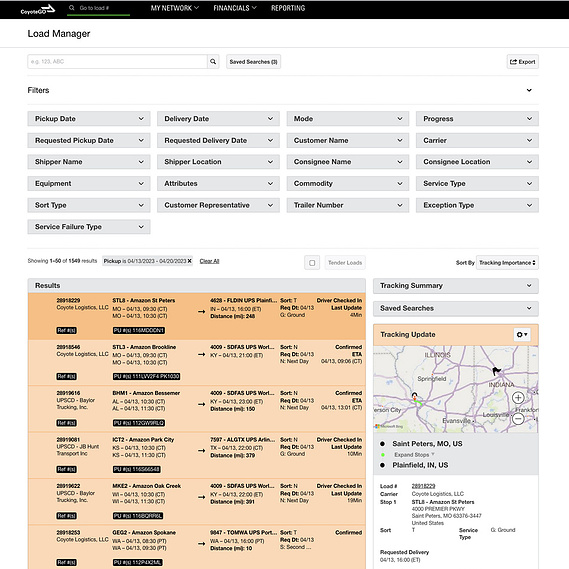Open Reporting menu item
569x569 pixels.
coord(288,8)
